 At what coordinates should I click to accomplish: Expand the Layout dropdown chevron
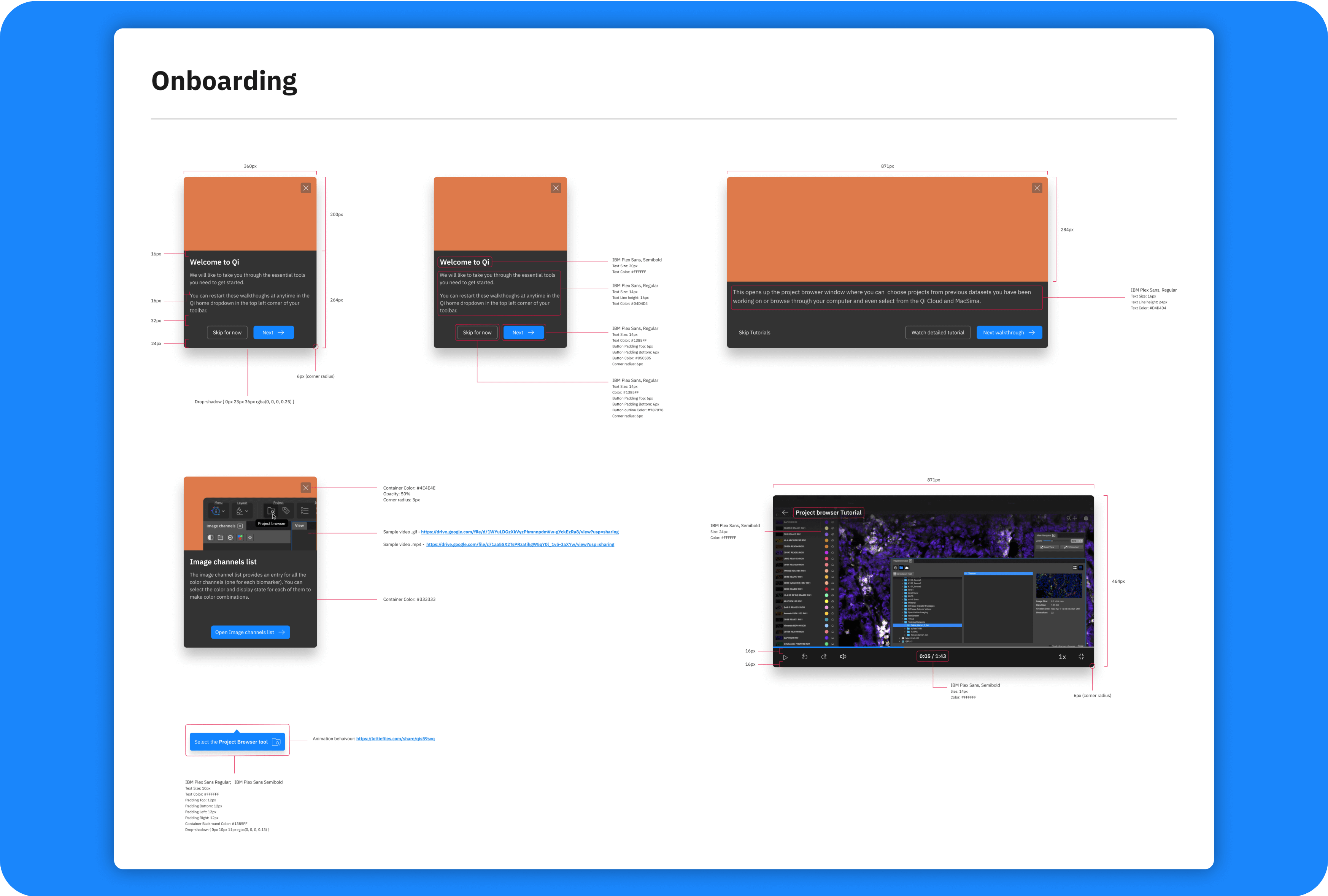click(x=247, y=511)
